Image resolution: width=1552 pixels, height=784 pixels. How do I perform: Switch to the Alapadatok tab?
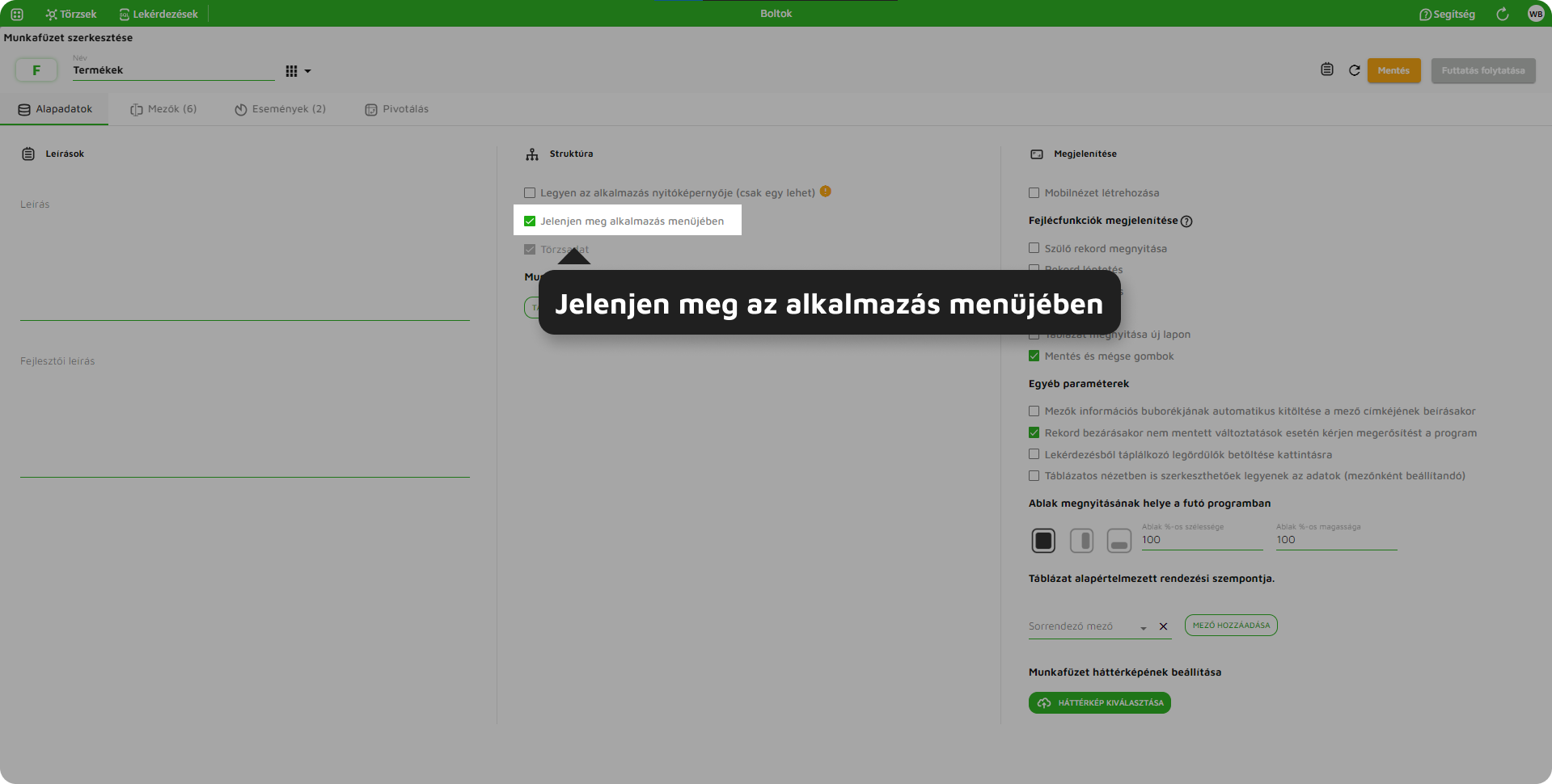[x=55, y=109]
